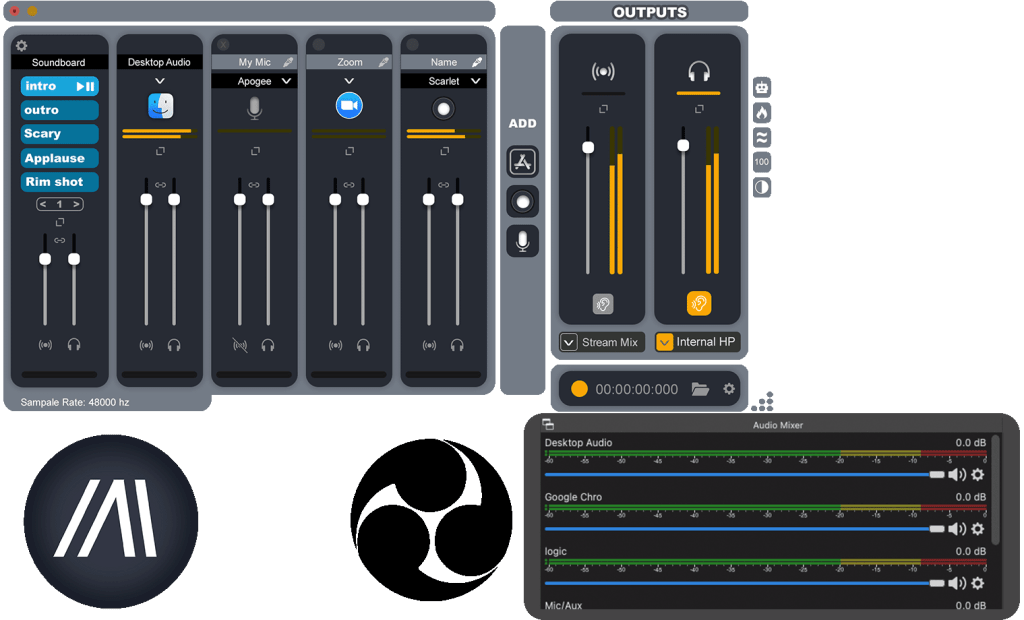The width and height of the screenshot is (1024, 620).
Task: Toggle the contrast half-circle icon
Action: click(762, 188)
